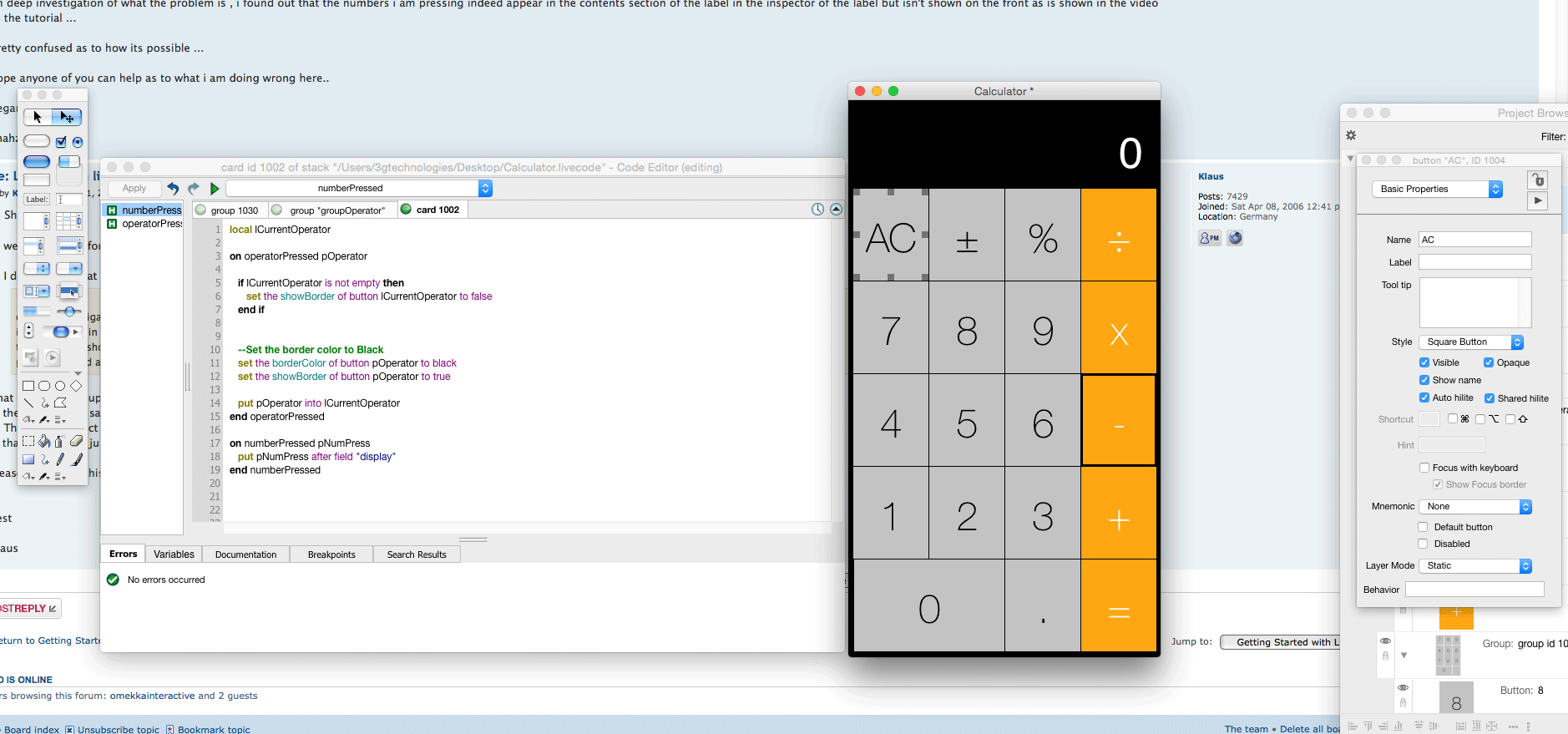This screenshot has width=1568, height=734.
Task: Click the undo arrow in Code Editor toolbar
Action: click(x=173, y=189)
